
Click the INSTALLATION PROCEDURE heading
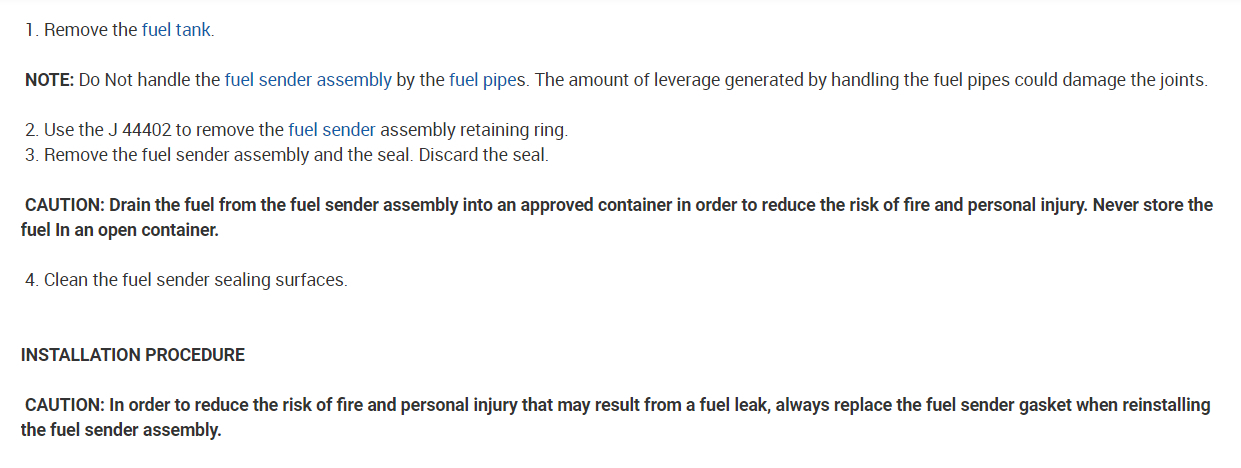(x=133, y=355)
